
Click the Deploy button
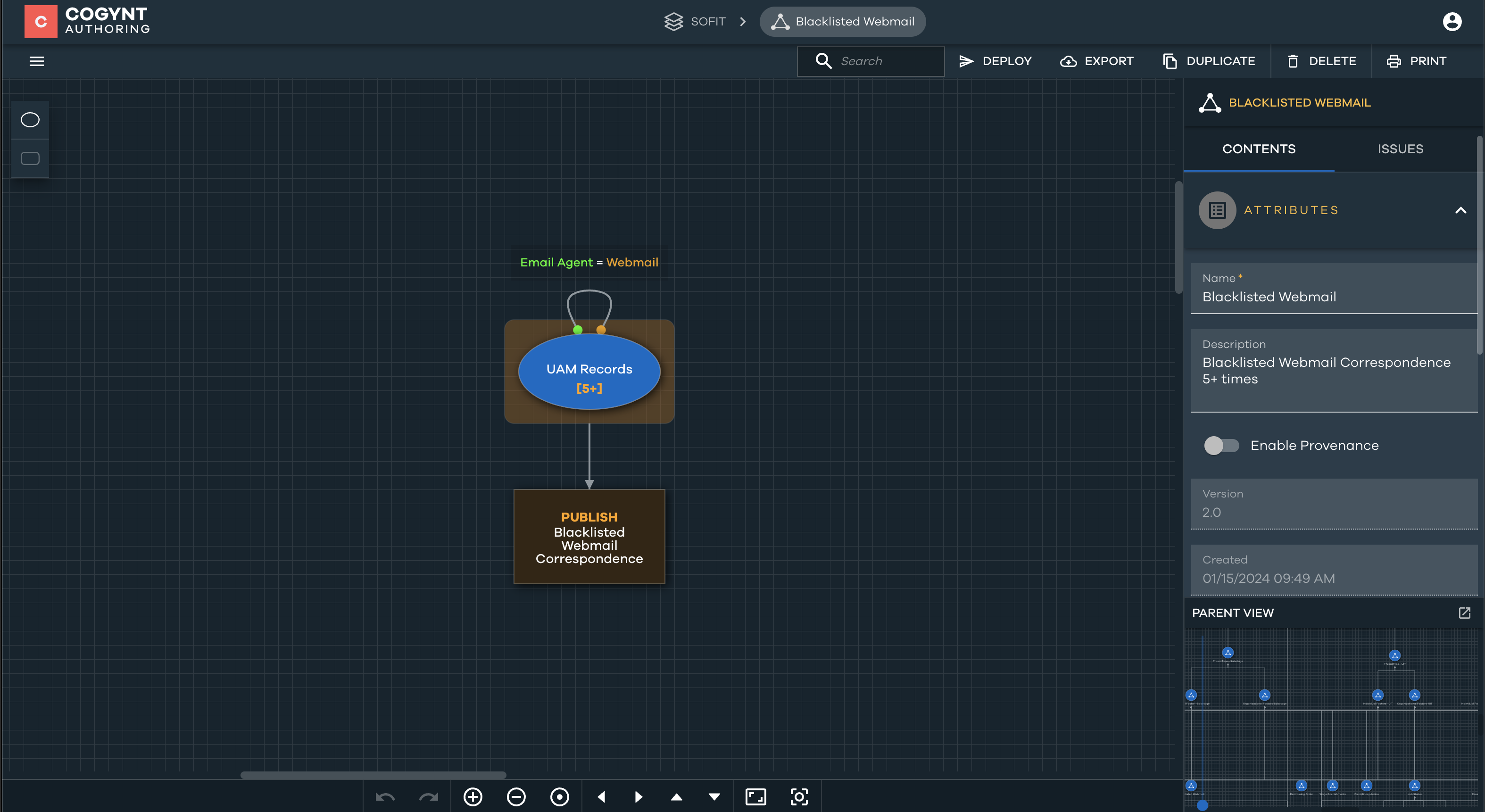point(995,61)
